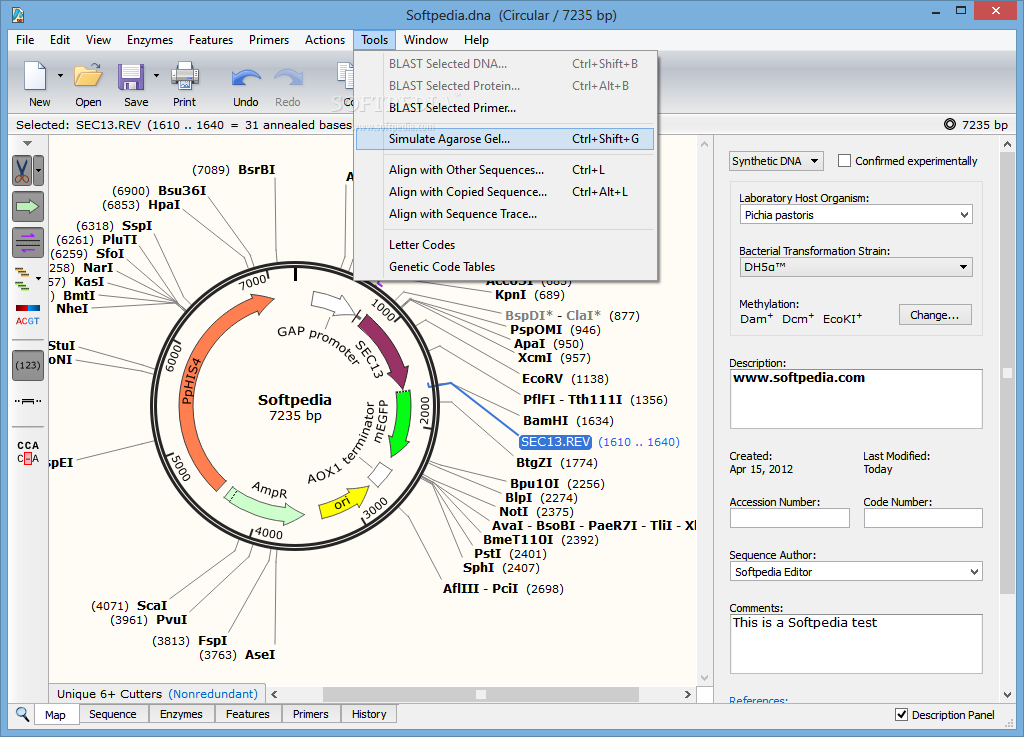Toggle the ACGT colored bases icon
This screenshot has height=737, width=1024.
[27, 315]
